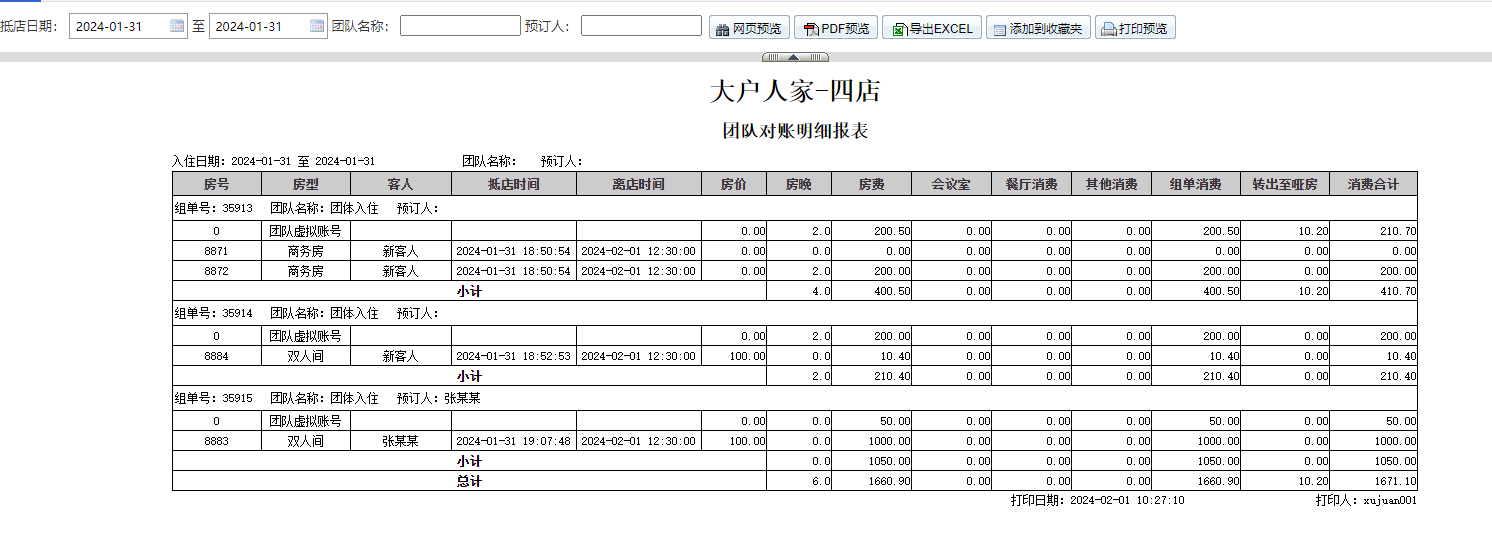Click the 抵店时间 column header
This screenshot has width=1492, height=536.
point(514,184)
